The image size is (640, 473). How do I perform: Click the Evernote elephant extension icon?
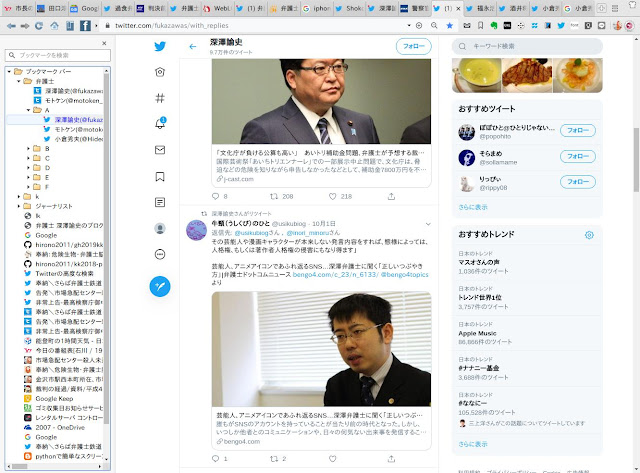494,25
